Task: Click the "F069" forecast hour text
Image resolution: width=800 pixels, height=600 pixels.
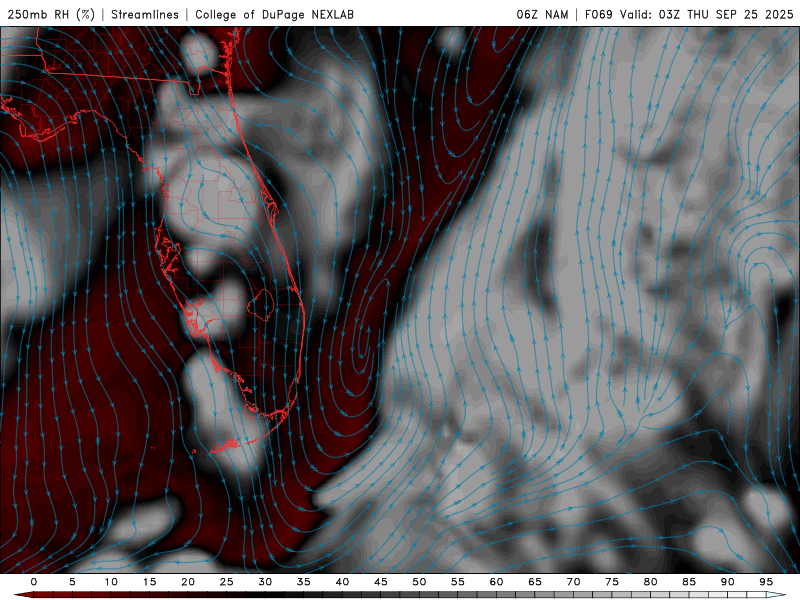Action: [598, 14]
